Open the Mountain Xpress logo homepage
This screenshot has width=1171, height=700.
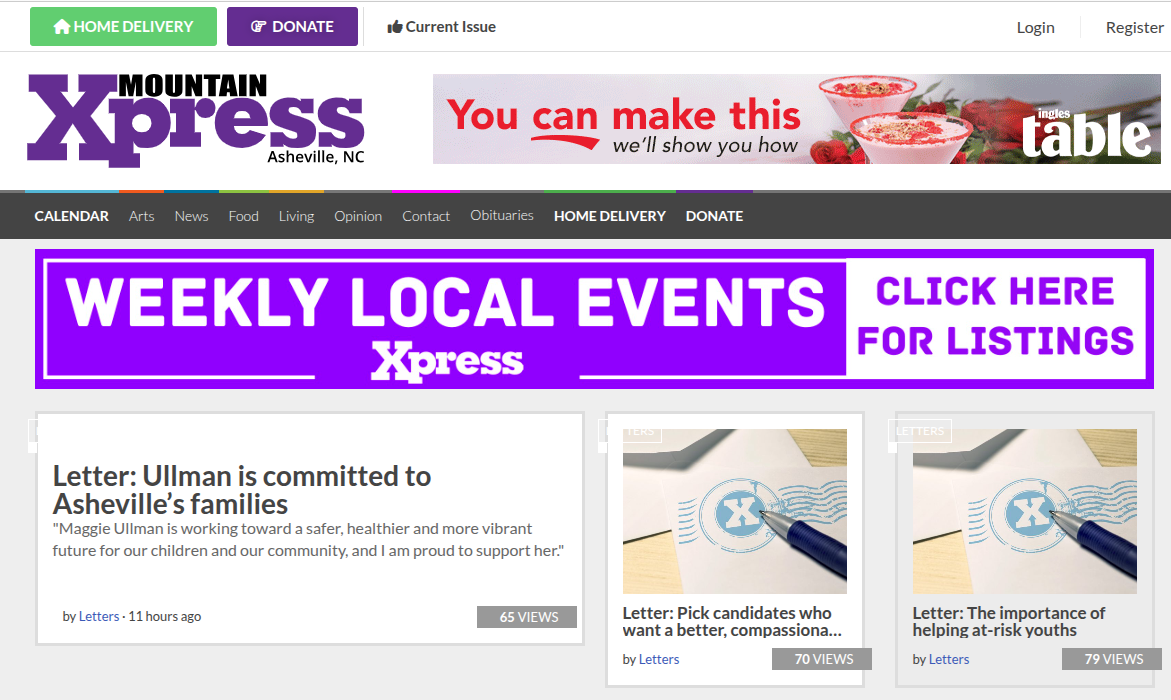click(196, 120)
